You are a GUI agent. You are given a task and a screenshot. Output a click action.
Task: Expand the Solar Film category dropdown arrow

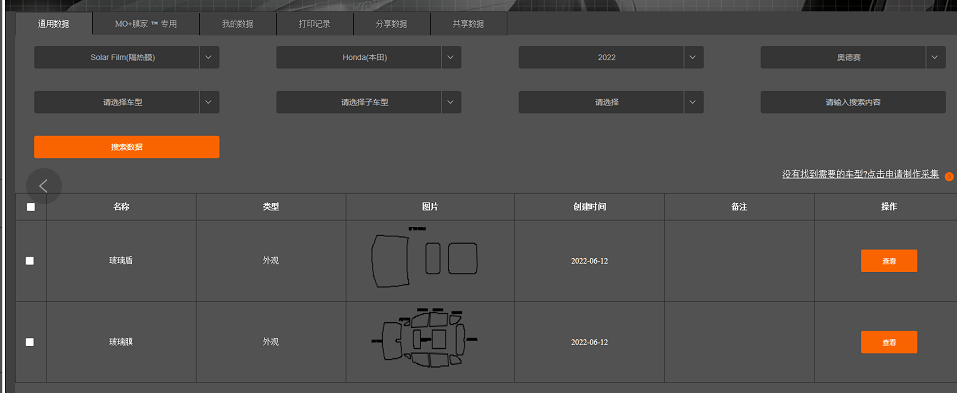coord(209,57)
